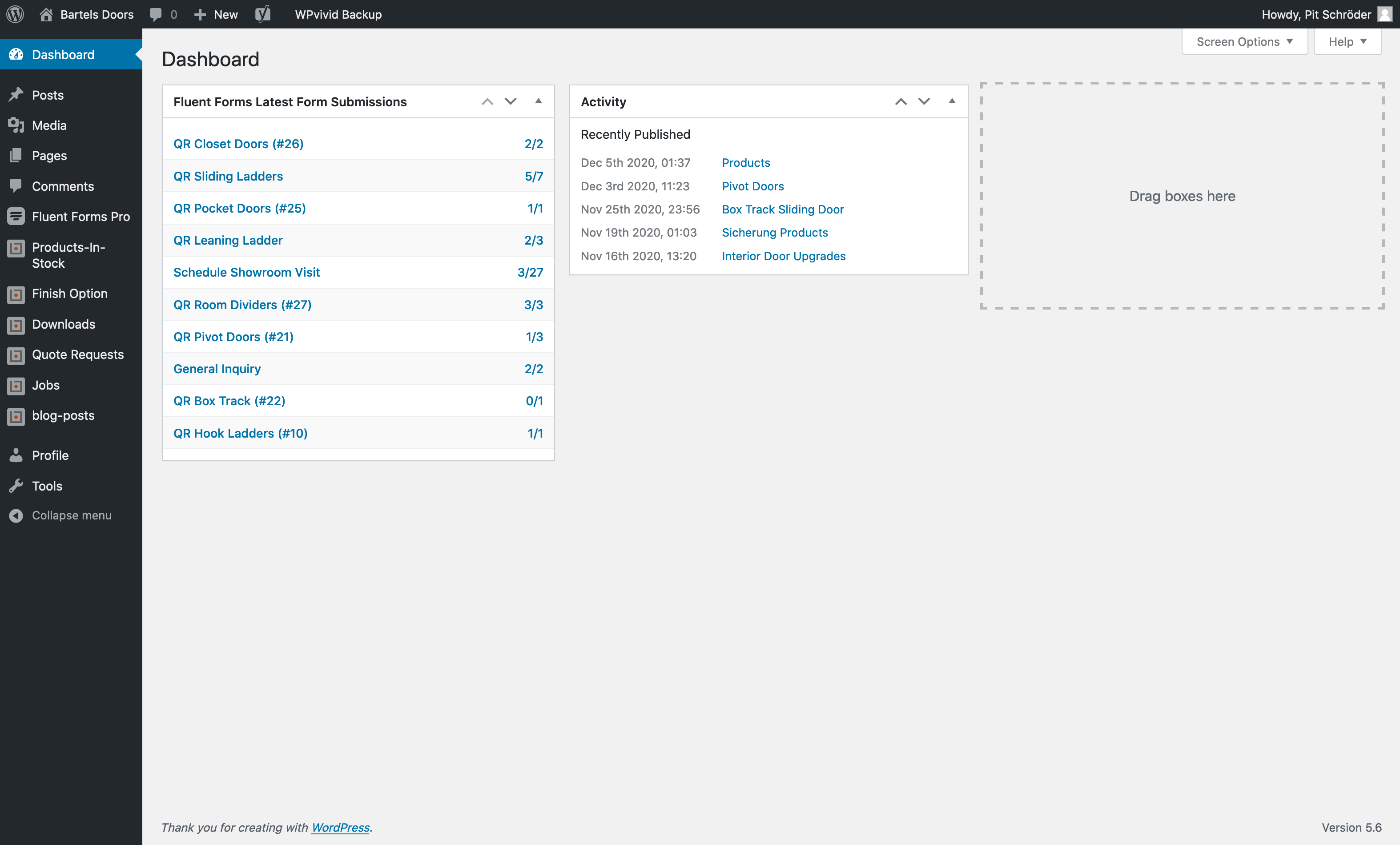1400x845 pixels.
Task: Go to the Pages menu item
Action: point(49,156)
